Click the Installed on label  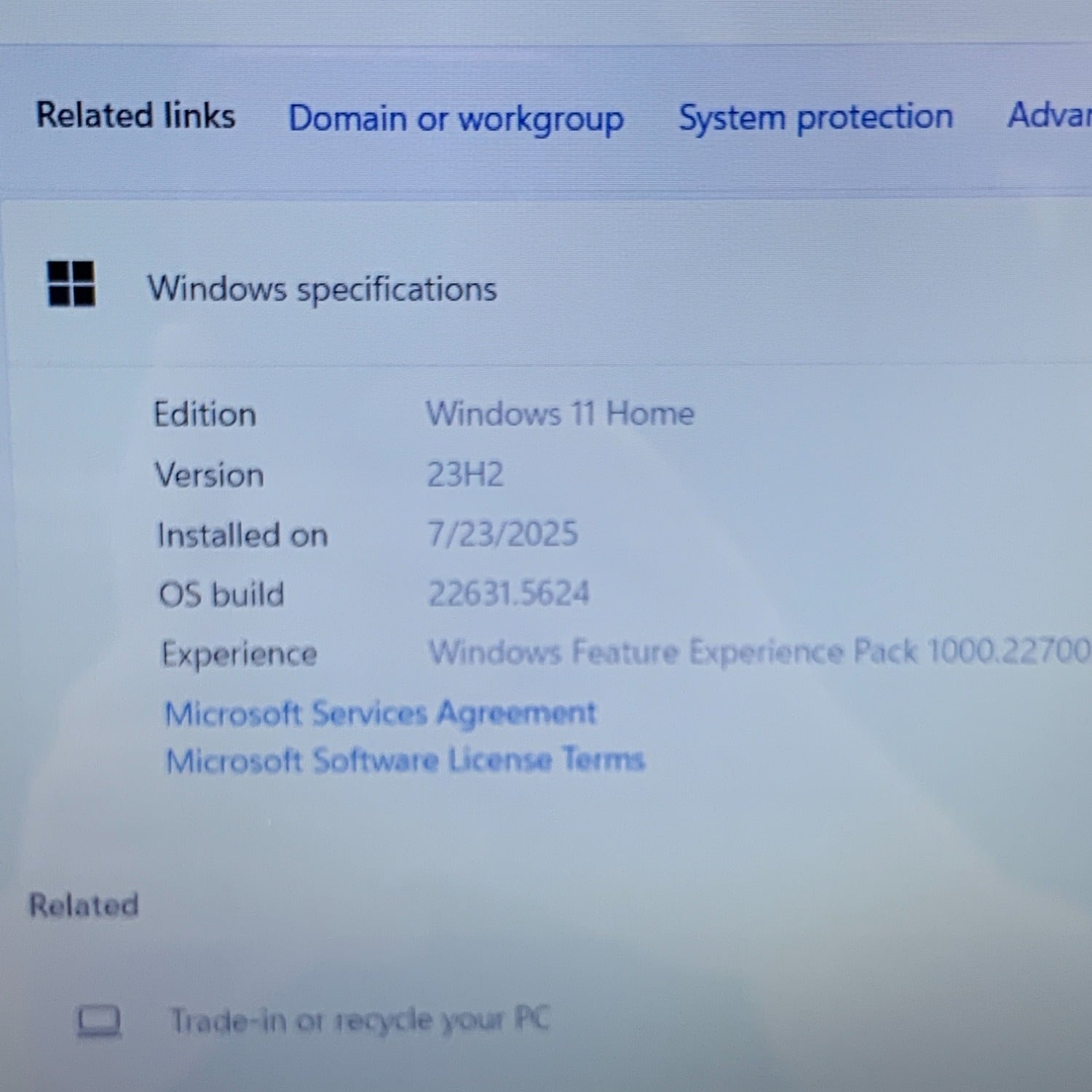pyautogui.click(x=242, y=535)
